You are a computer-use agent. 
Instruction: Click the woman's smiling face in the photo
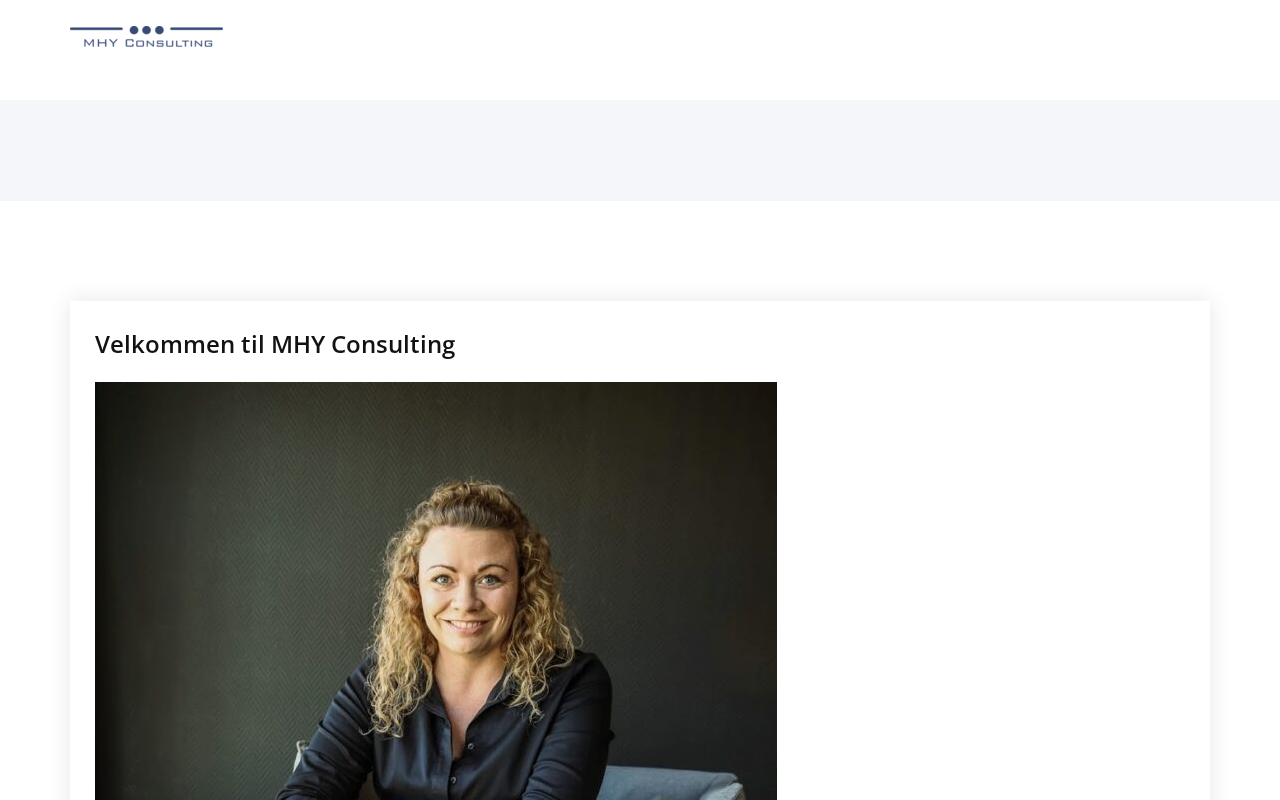pos(468,588)
